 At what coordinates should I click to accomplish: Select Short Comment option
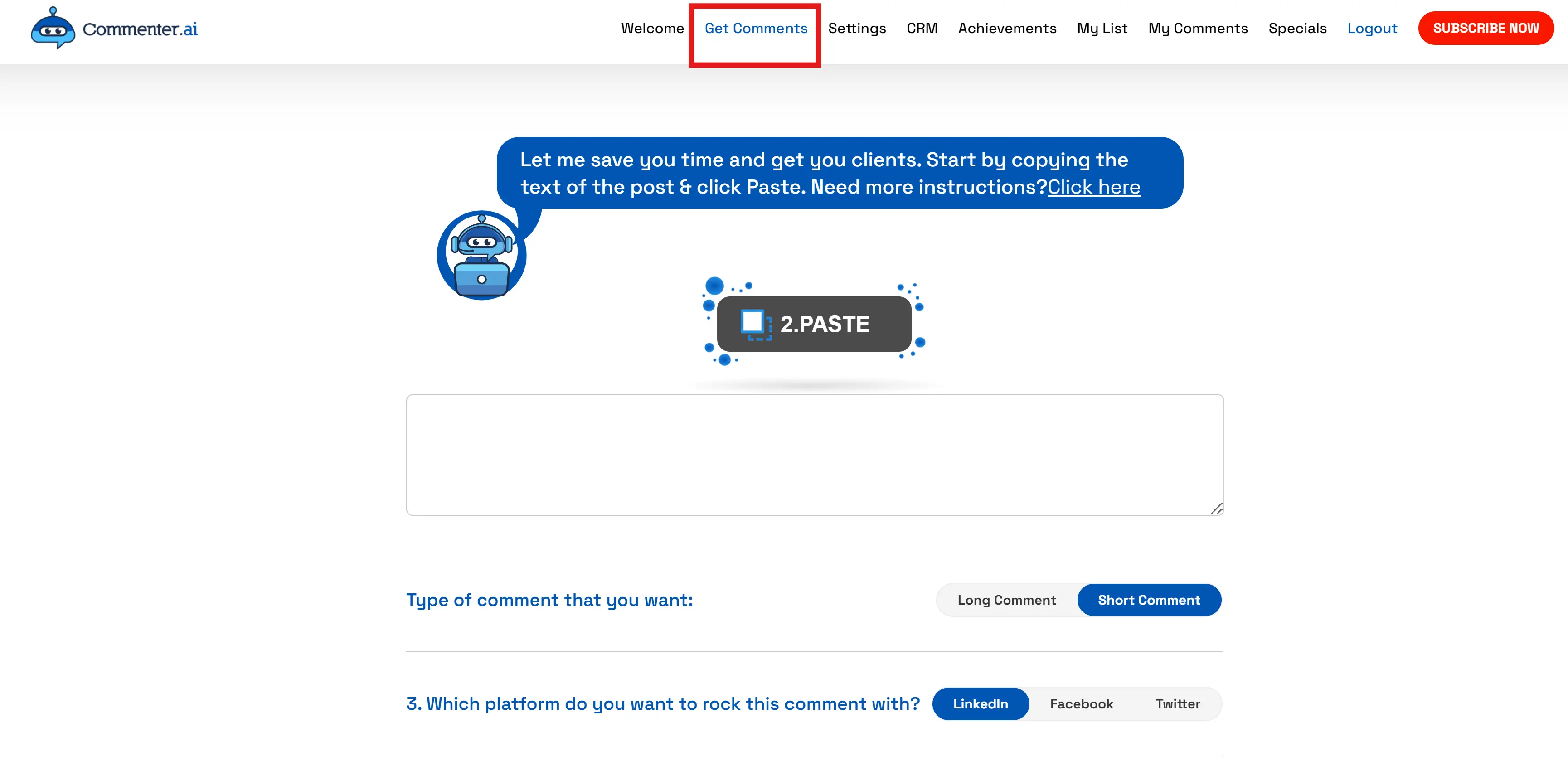pos(1149,600)
